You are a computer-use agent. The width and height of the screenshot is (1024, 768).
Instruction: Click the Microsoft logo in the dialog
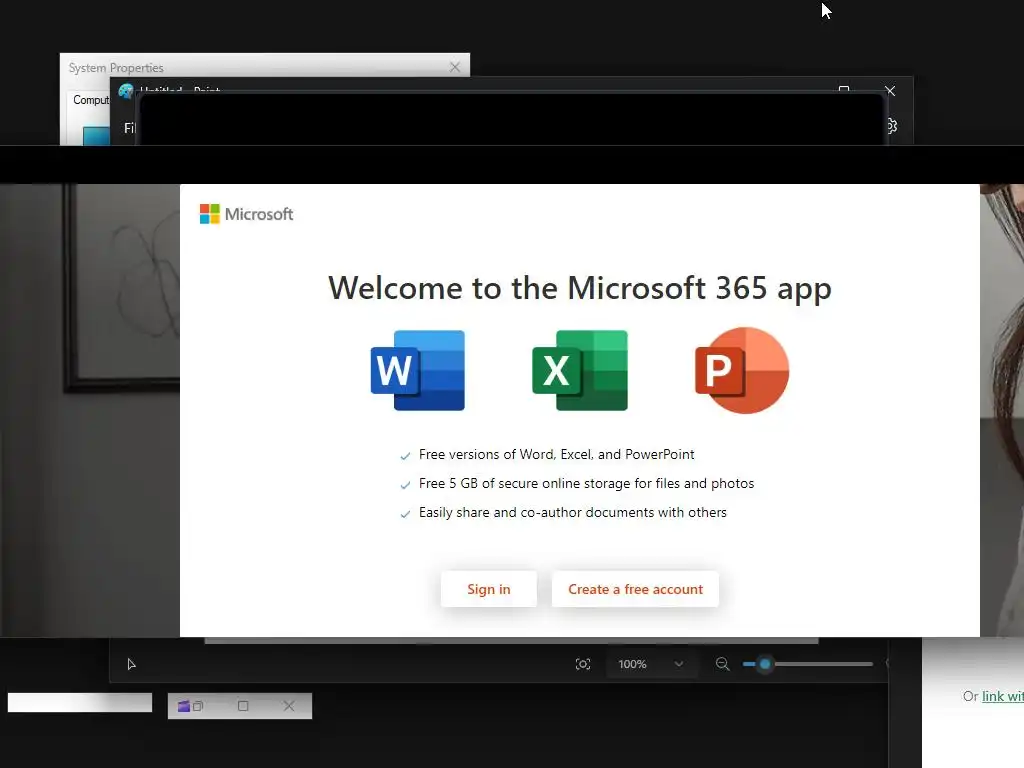[x=246, y=214]
